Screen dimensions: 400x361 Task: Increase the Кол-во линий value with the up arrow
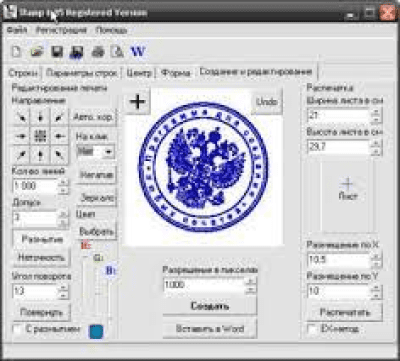(63, 182)
